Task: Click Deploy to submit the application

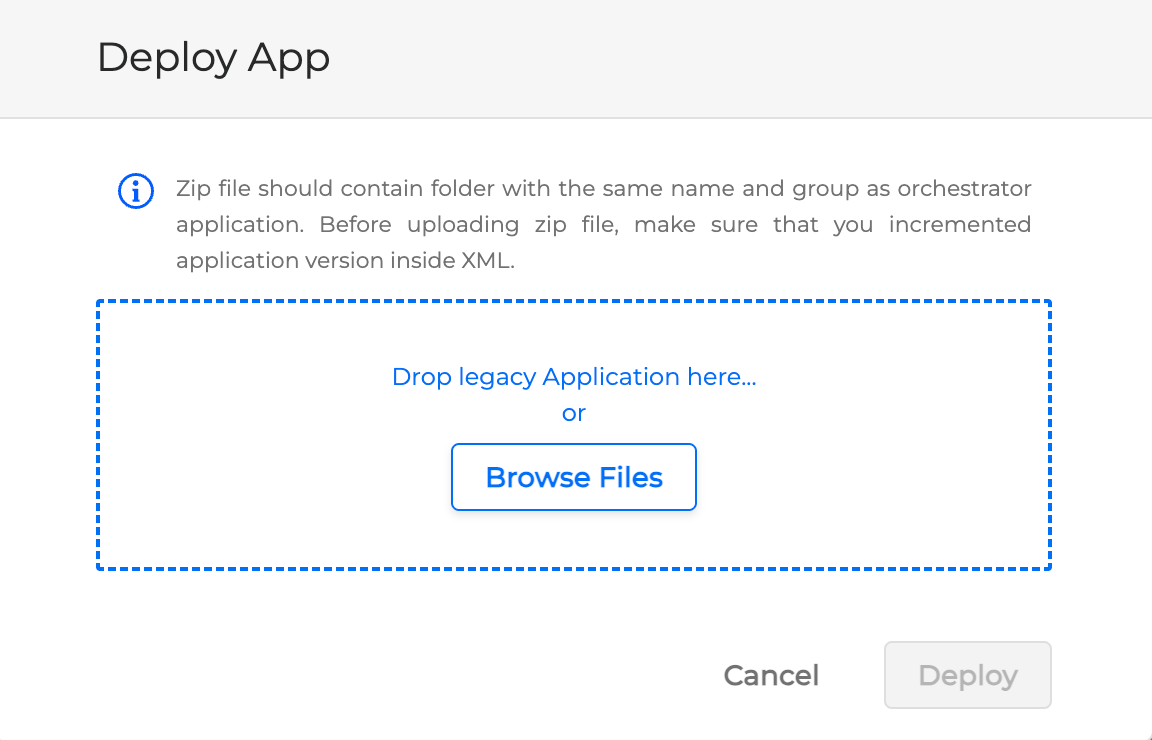Action: tap(966, 675)
